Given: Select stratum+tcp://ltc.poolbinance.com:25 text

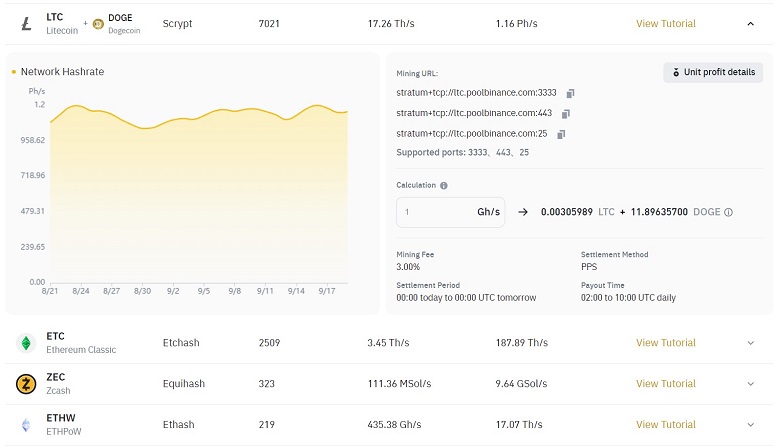Looking at the screenshot, I should click(472, 134).
